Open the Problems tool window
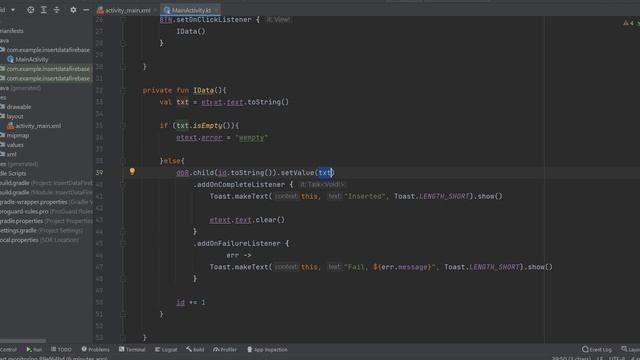This screenshot has height=360, width=640. click(x=96, y=349)
